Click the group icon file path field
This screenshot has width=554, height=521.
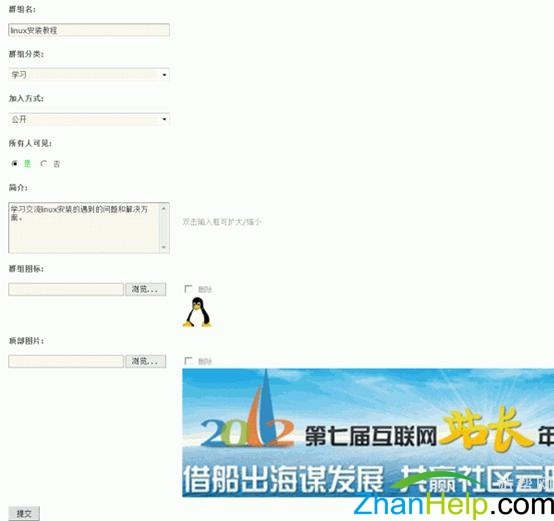[x=66, y=289]
